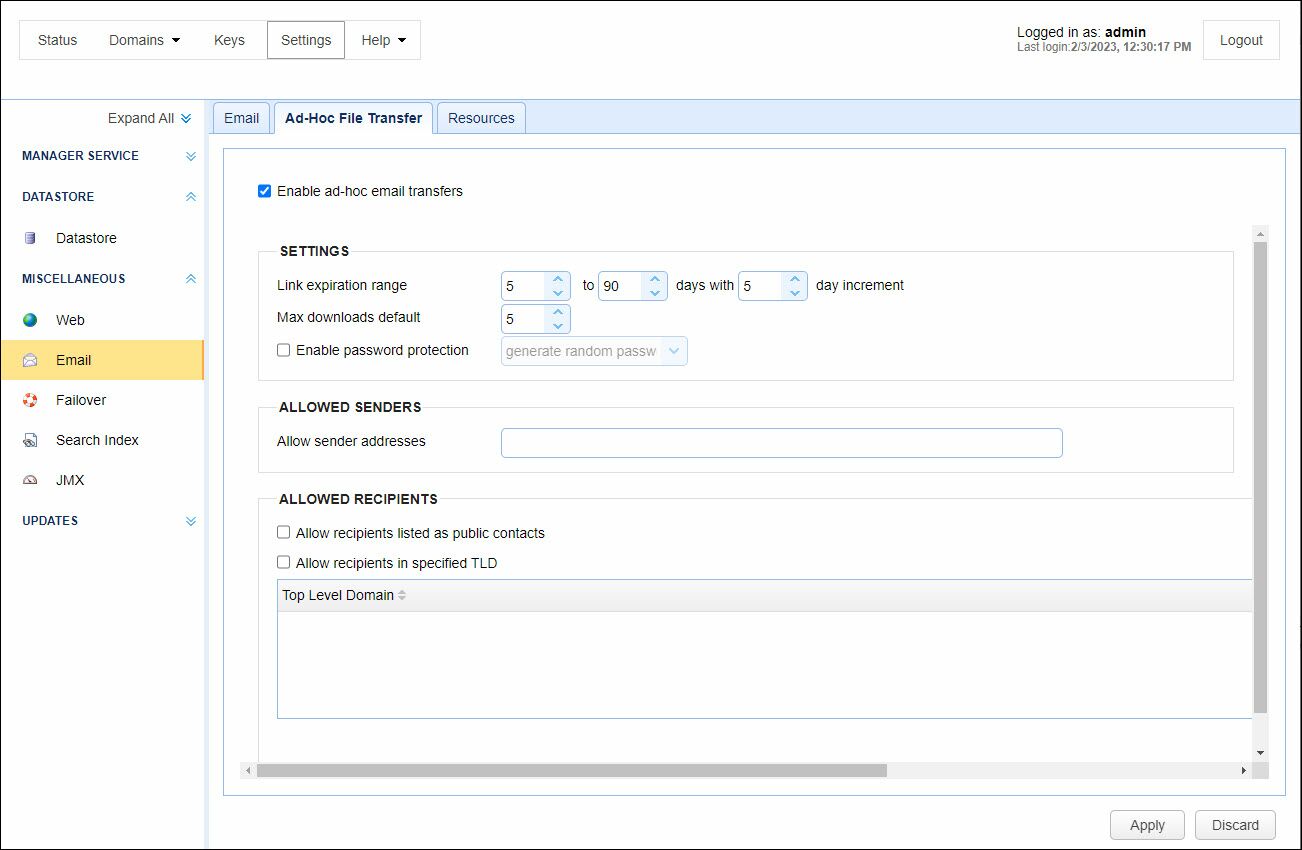Click the day increment number field

pyautogui.click(x=760, y=286)
